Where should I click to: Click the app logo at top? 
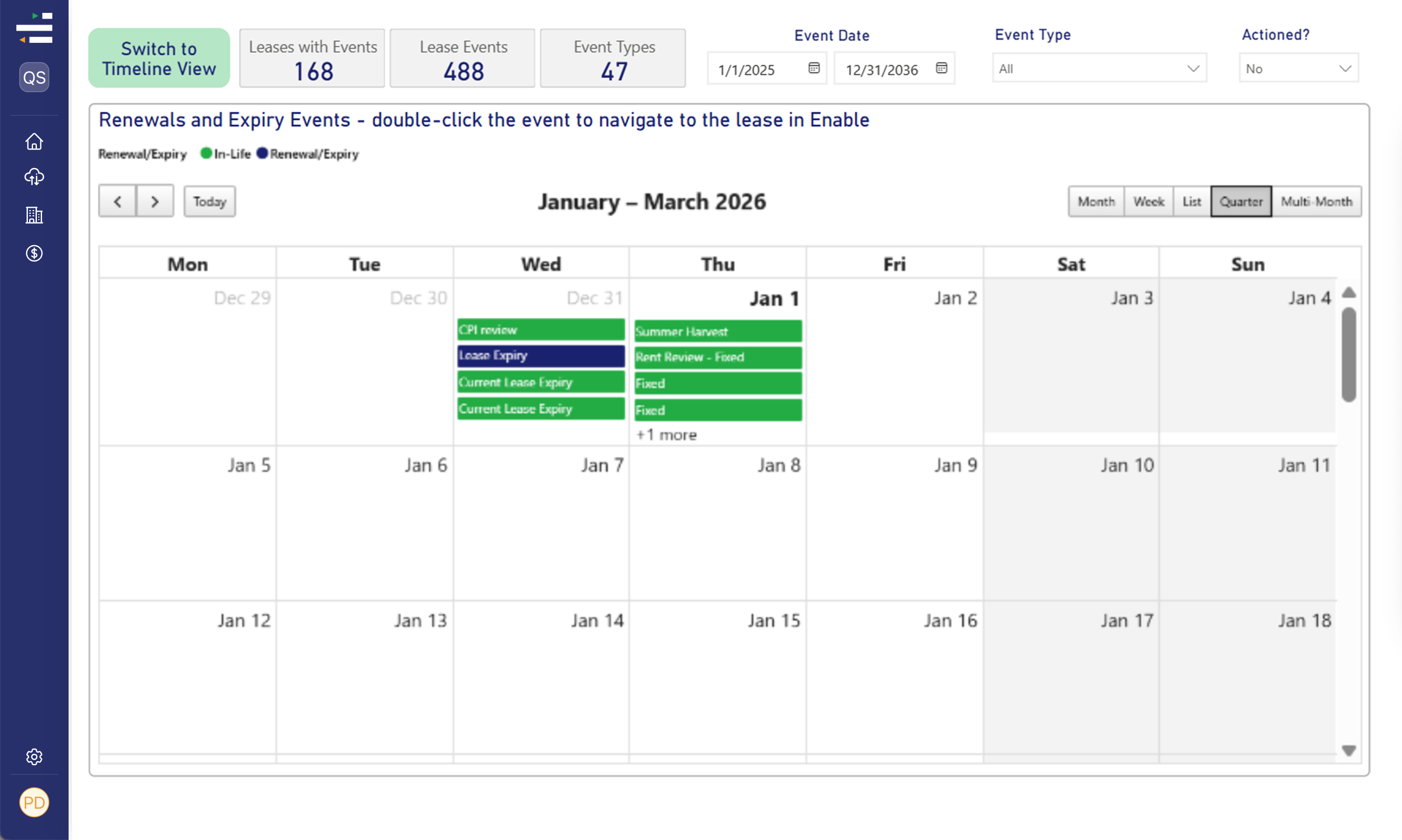tap(34, 27)
